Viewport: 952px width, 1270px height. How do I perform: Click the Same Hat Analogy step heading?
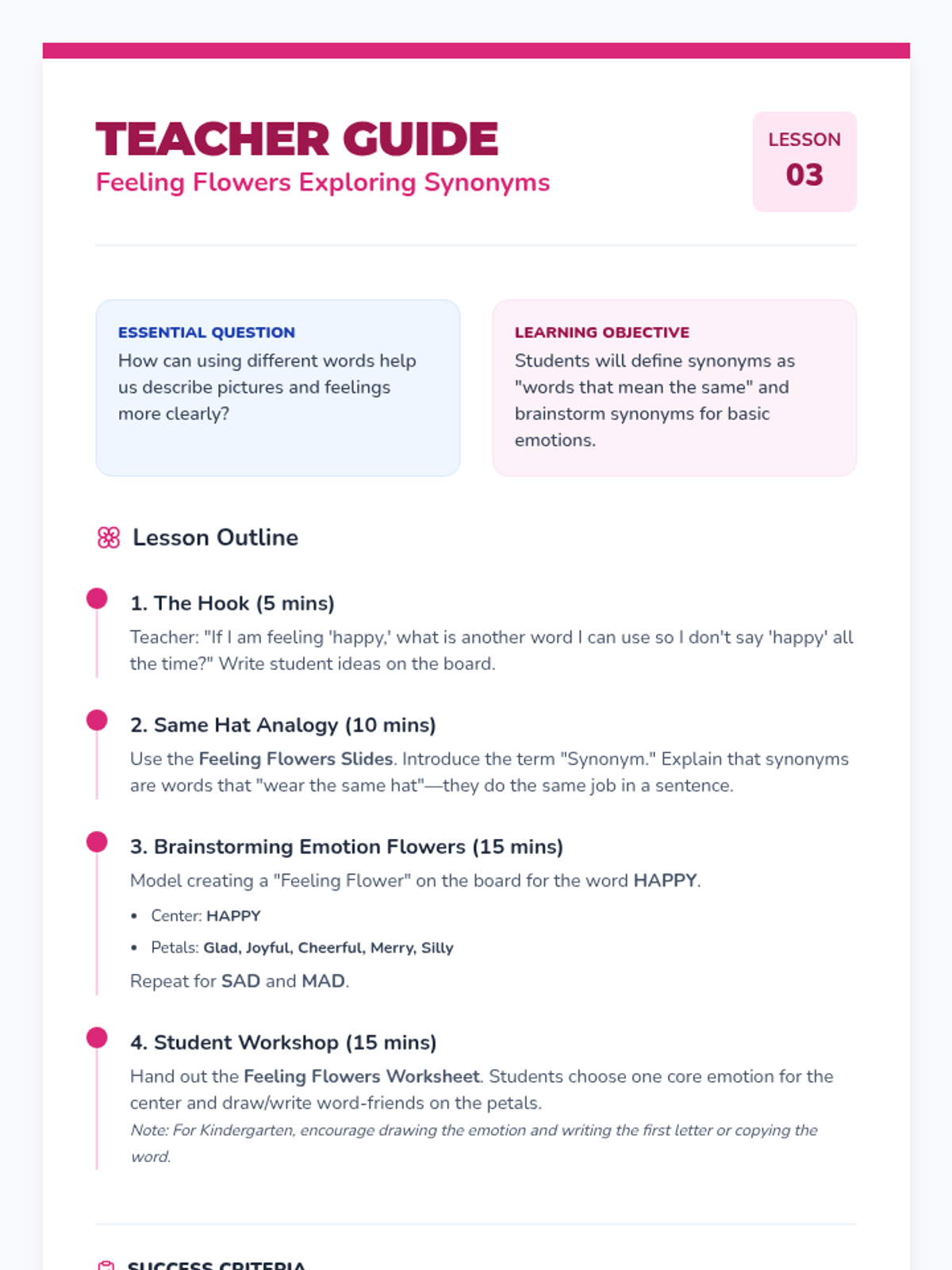282,725
